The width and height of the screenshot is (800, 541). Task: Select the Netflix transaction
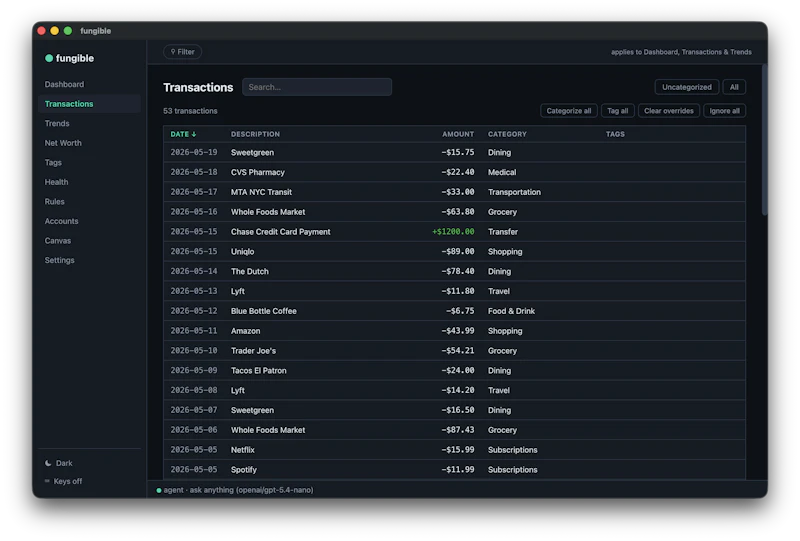coord(454,450)
